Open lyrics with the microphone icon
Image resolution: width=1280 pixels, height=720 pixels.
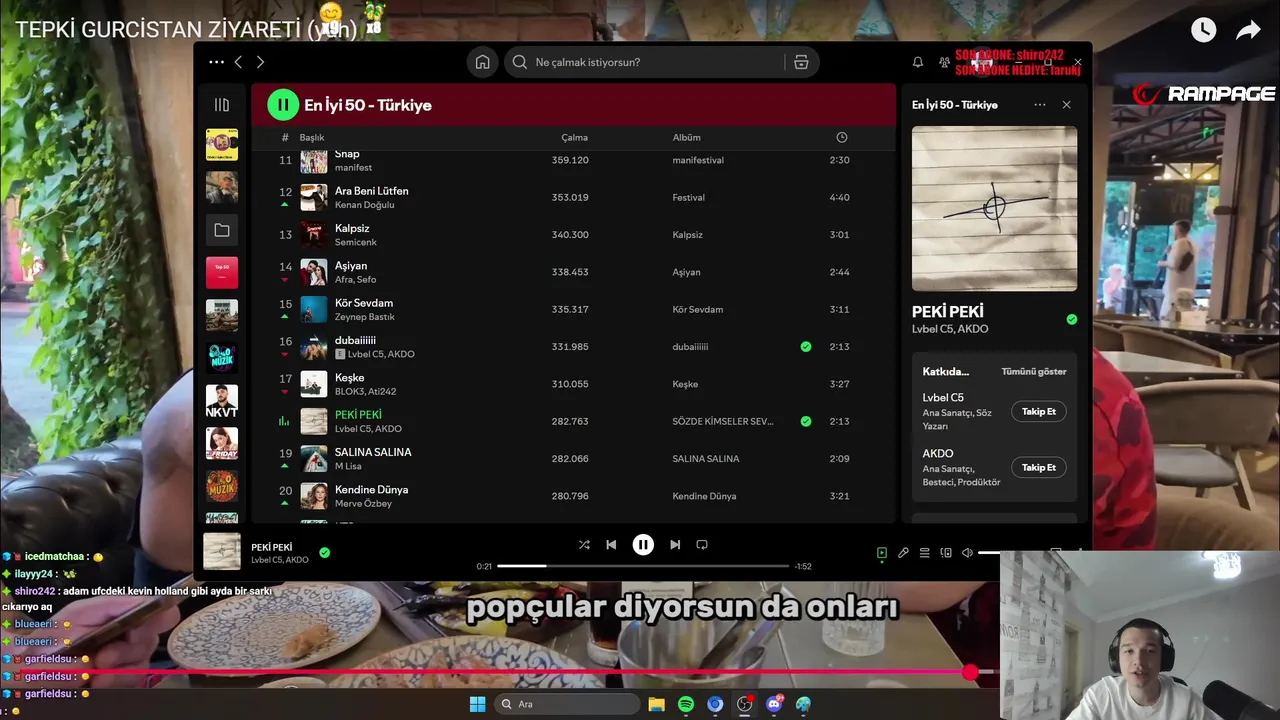coord(903,552)
